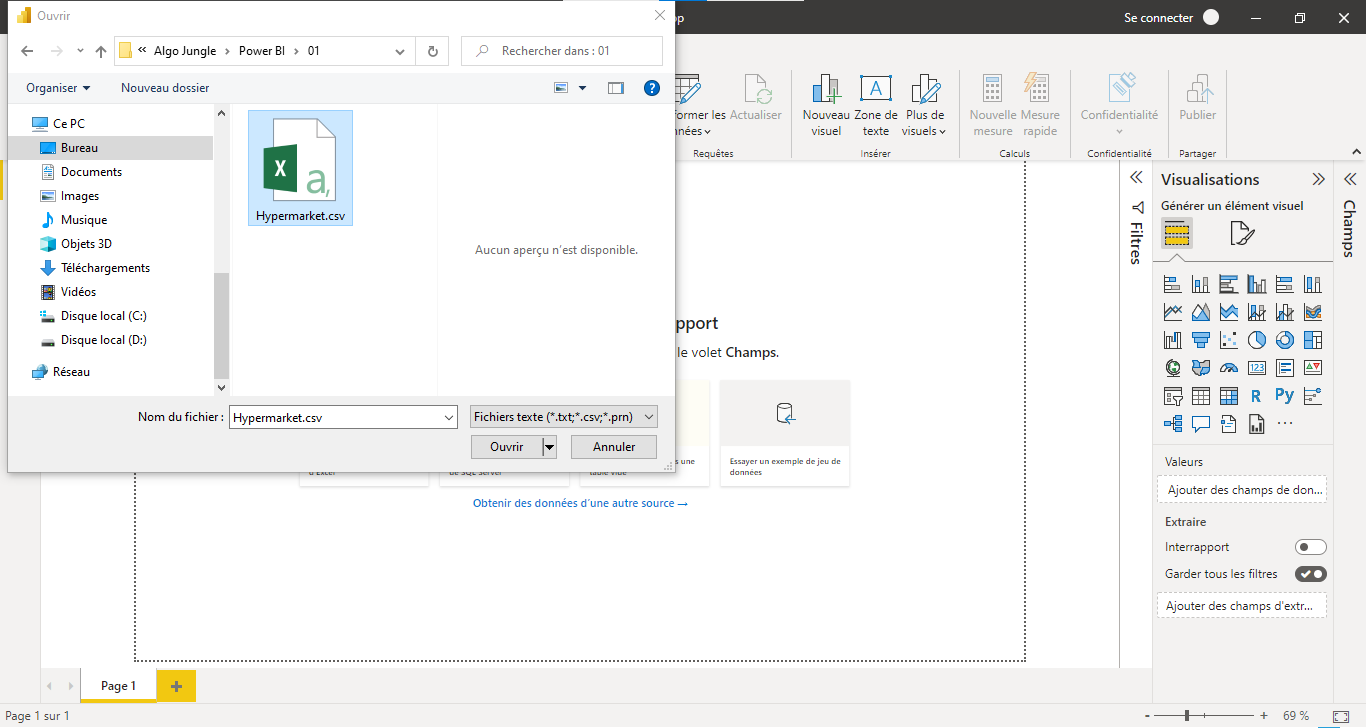This screenshot has width=1366, height=728.
Task: Click Ajouter des champs de données well
Action: 1241,490
